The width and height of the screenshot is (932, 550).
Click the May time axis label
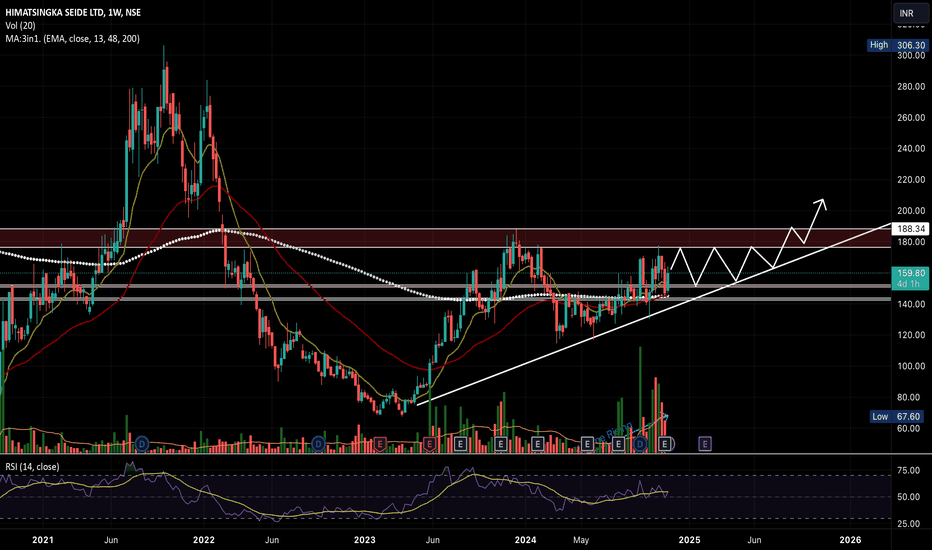pyautogui.click(x=581, y=540)
